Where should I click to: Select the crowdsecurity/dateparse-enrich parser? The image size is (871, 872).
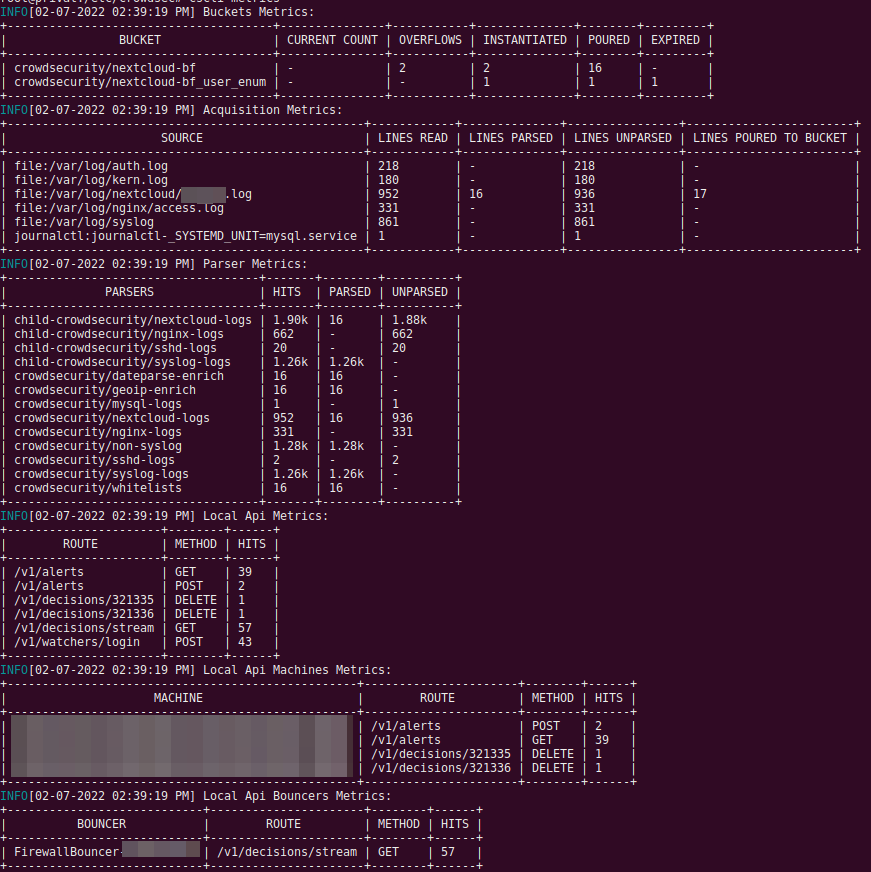point(119,376)
